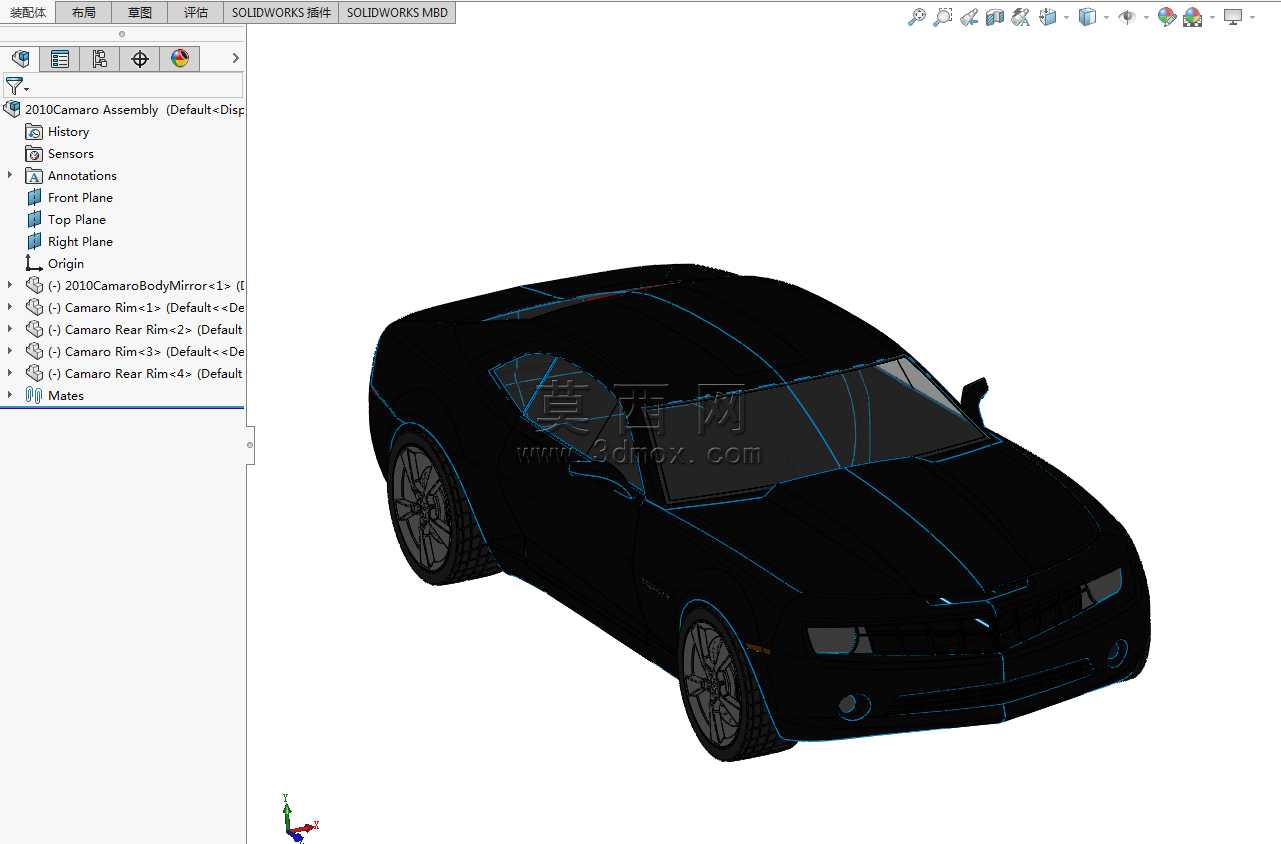Activate the Section View tool
Screen dimensions: 1281x844
[994, 17]
